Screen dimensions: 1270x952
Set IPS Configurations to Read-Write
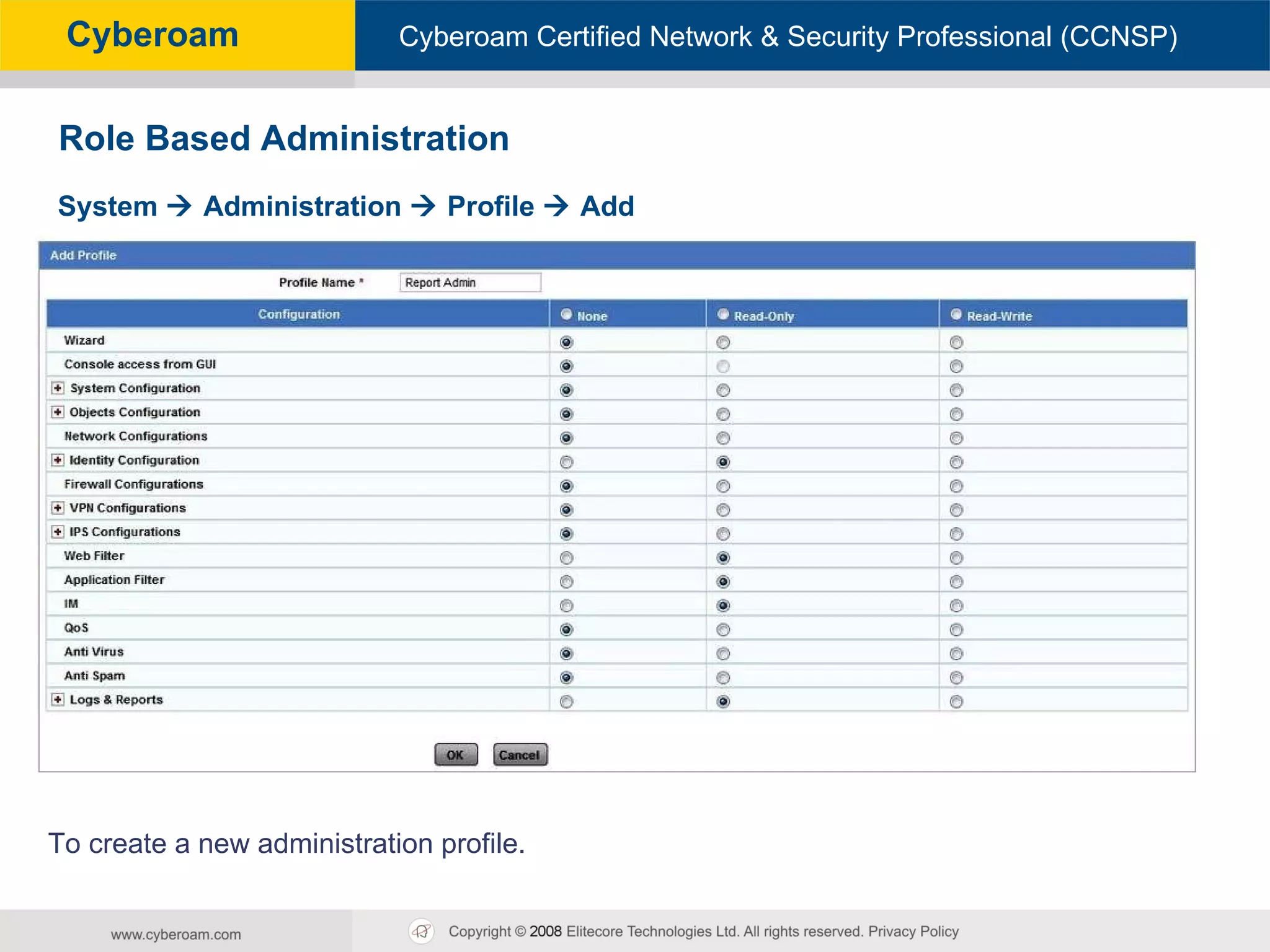click(x=956, y=534)
